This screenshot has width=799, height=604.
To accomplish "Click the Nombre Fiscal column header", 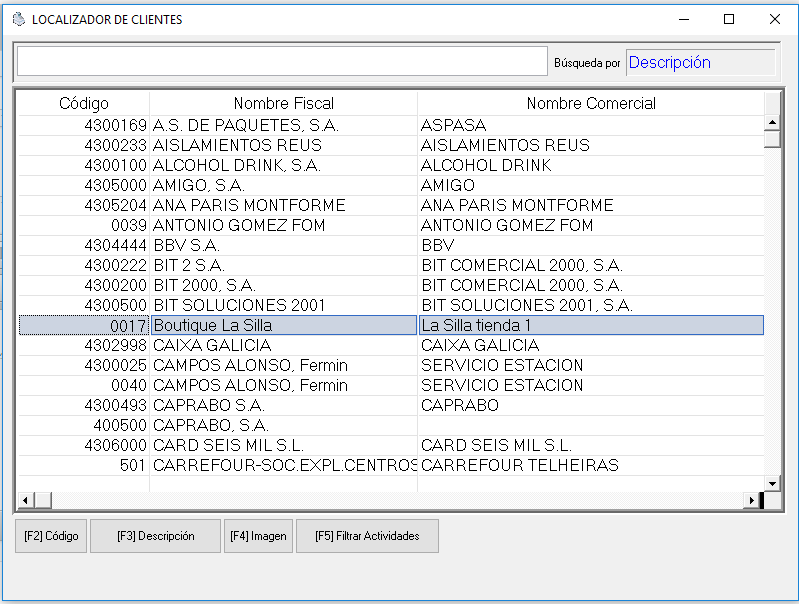I will point(284,103).
